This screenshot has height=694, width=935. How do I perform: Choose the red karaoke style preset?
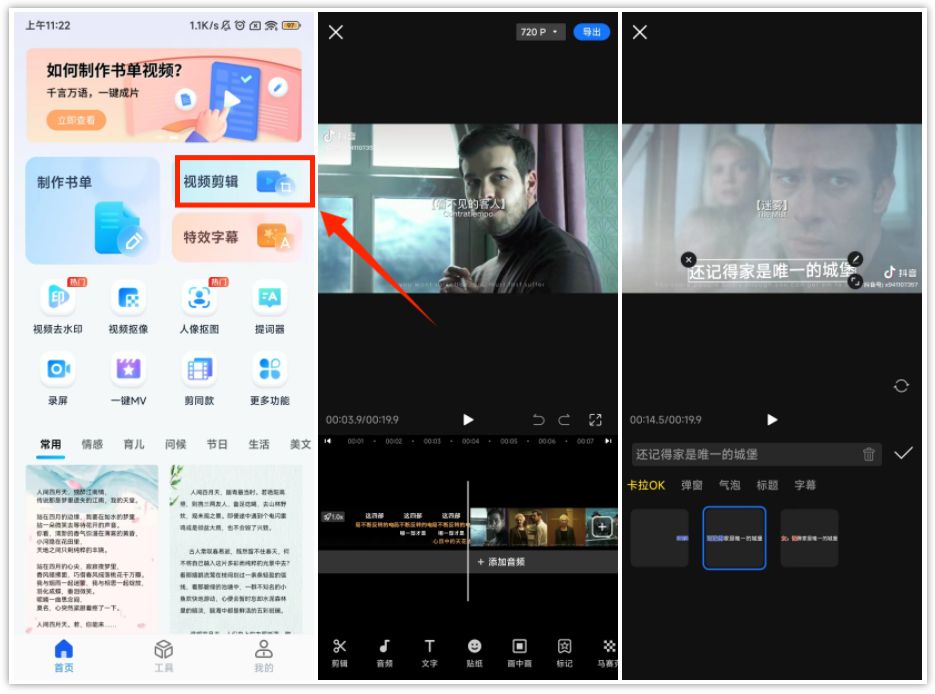tap(809, 538)
